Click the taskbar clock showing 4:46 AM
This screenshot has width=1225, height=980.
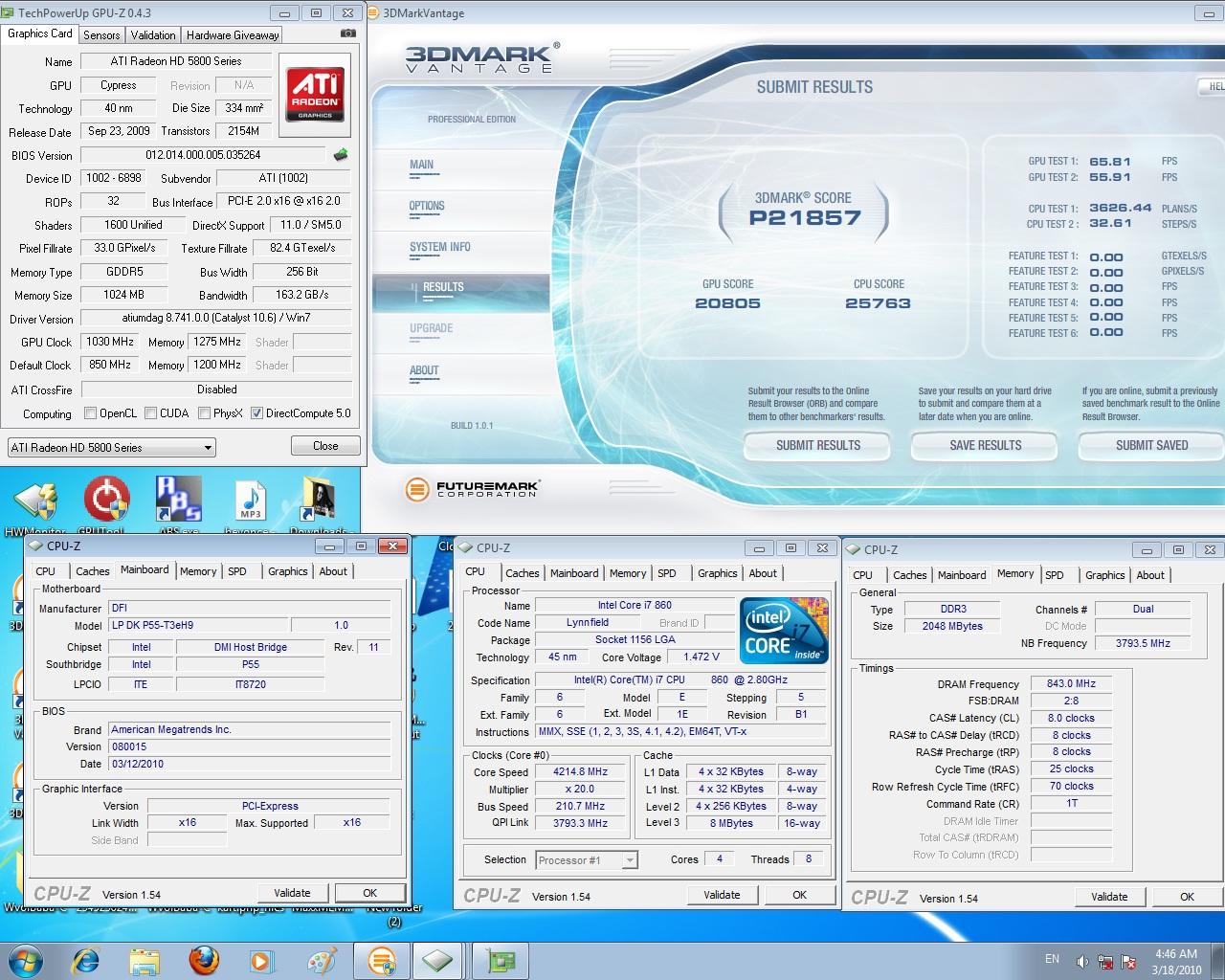pos(1176,954)
